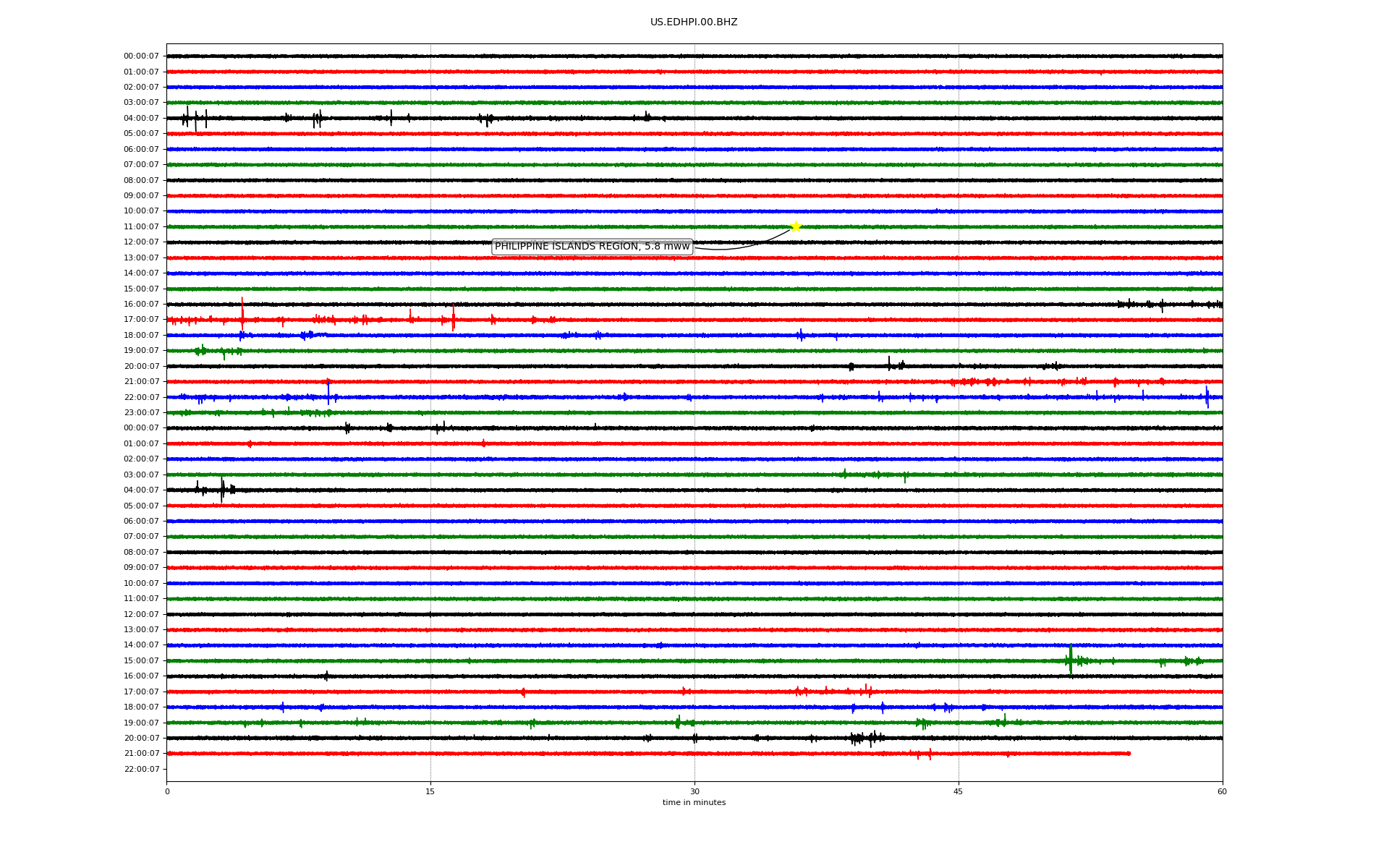Click the yellow earthquake star marker
This screenshot has height=868, width=1389.
pos(796,226)
